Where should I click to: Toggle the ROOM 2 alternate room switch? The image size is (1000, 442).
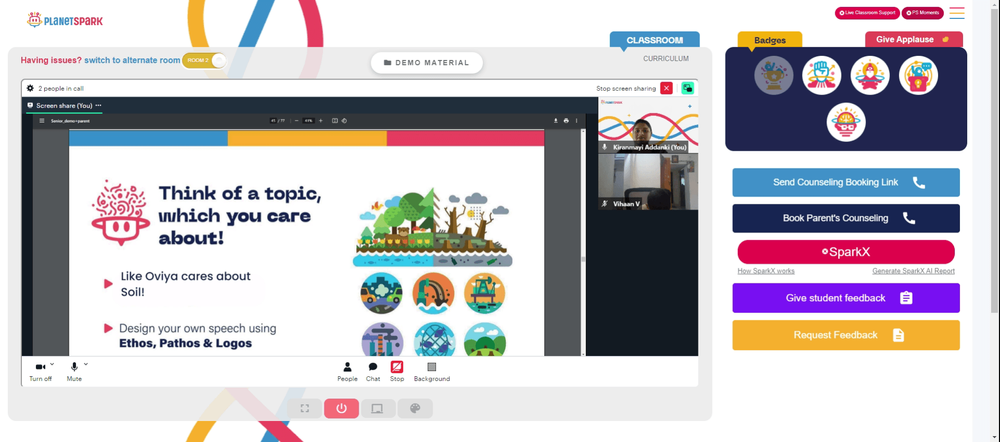click(204, 61)
